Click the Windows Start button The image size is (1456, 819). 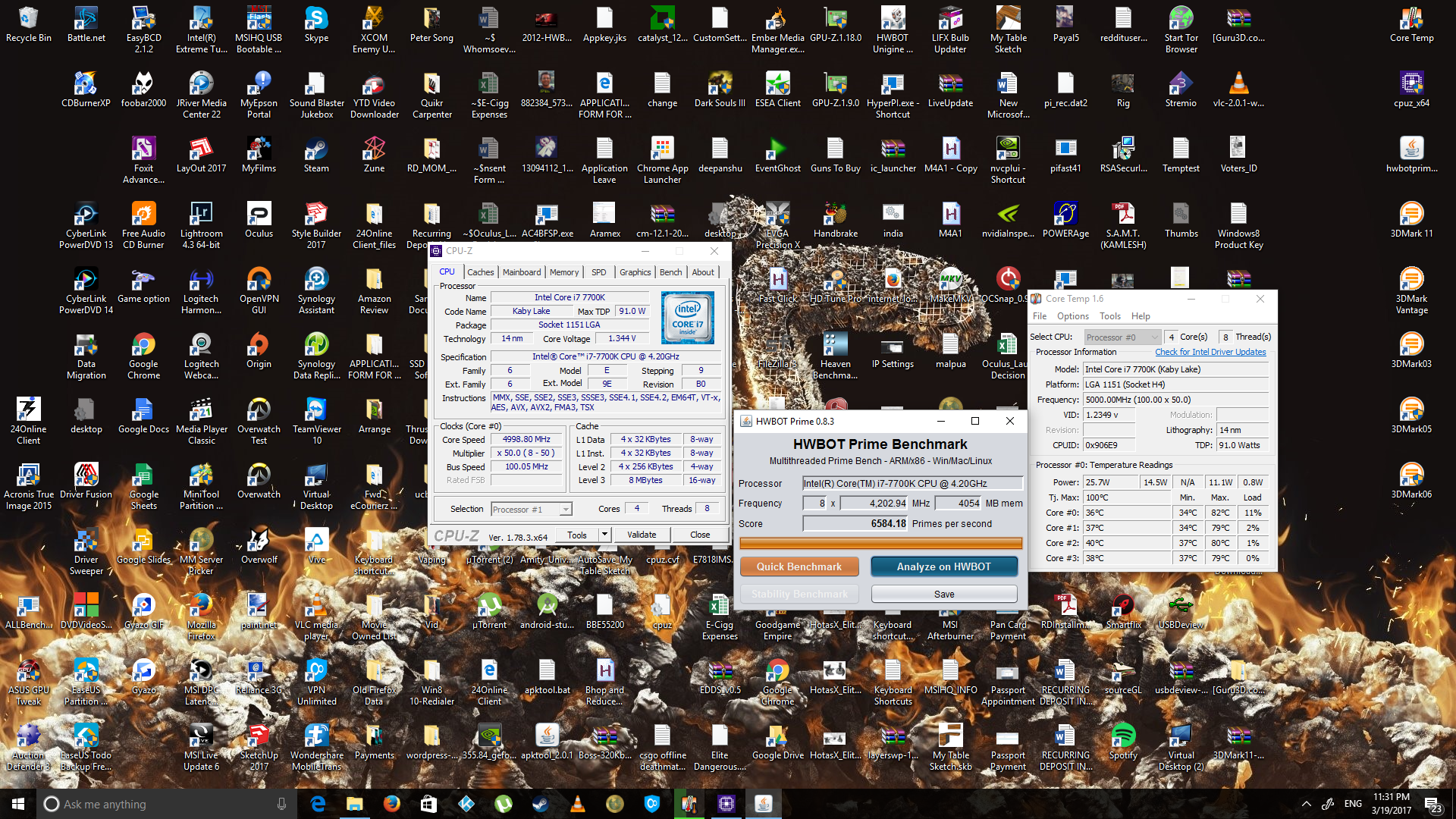tap(18, 804)
